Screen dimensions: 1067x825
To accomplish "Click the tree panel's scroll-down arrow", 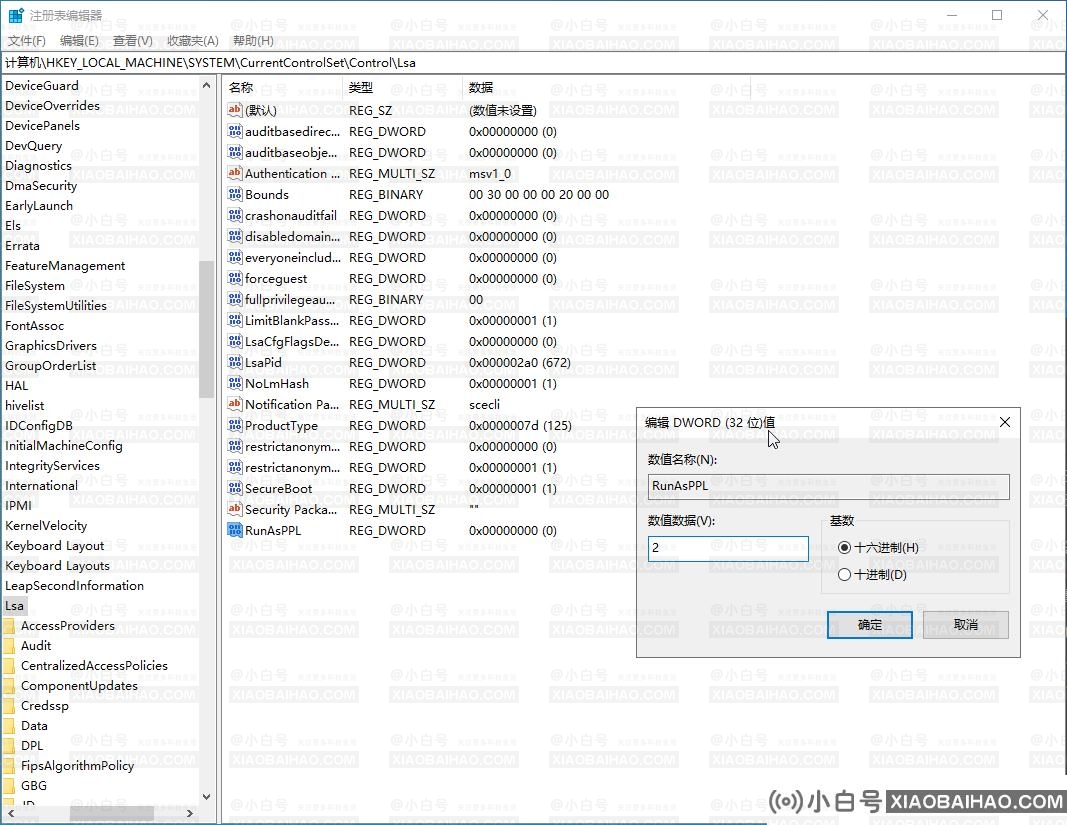I will pos(206,796).
